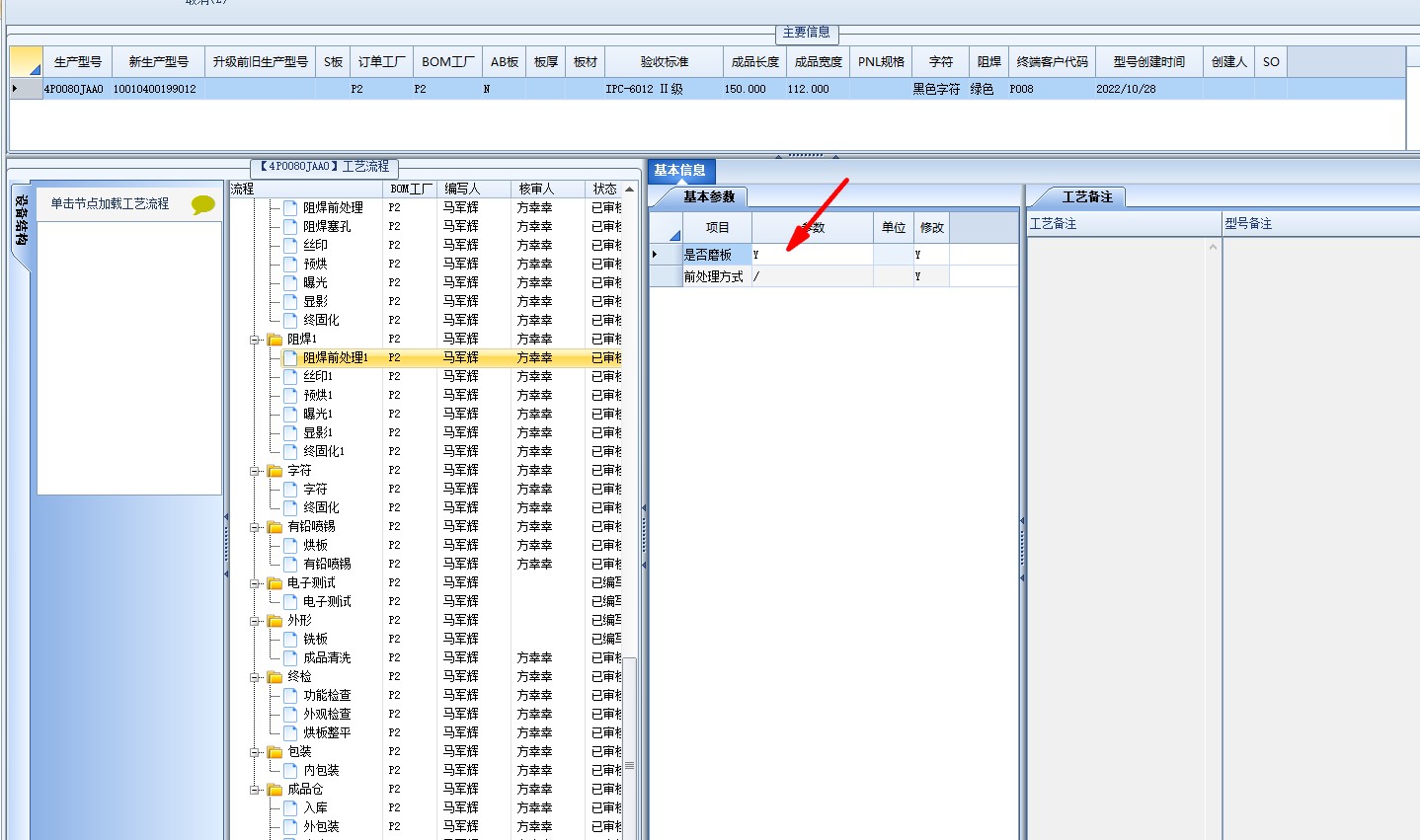The height and width of the screenshot is (840, 1420).
Task: Click the document icon of 阻焊塞孔
Action: pos(290,227)
